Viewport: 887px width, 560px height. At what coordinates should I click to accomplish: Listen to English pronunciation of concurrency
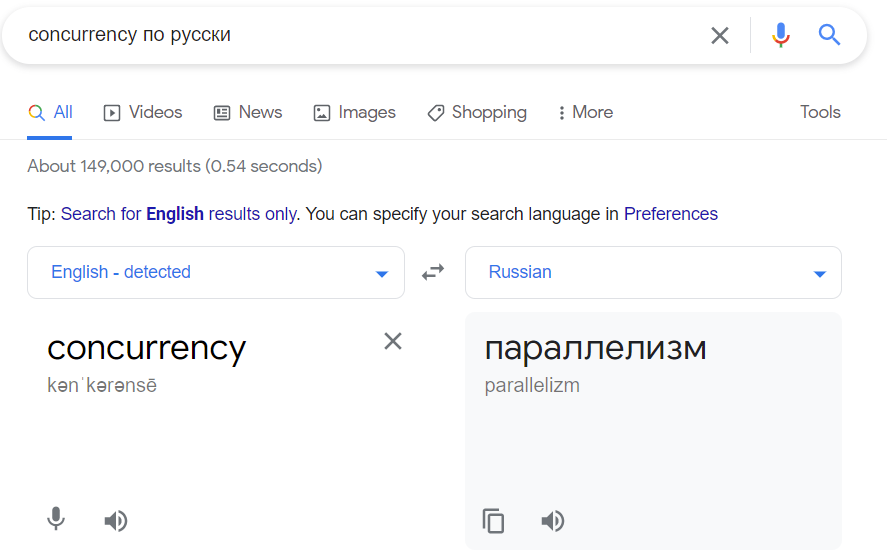pos(116,520)
